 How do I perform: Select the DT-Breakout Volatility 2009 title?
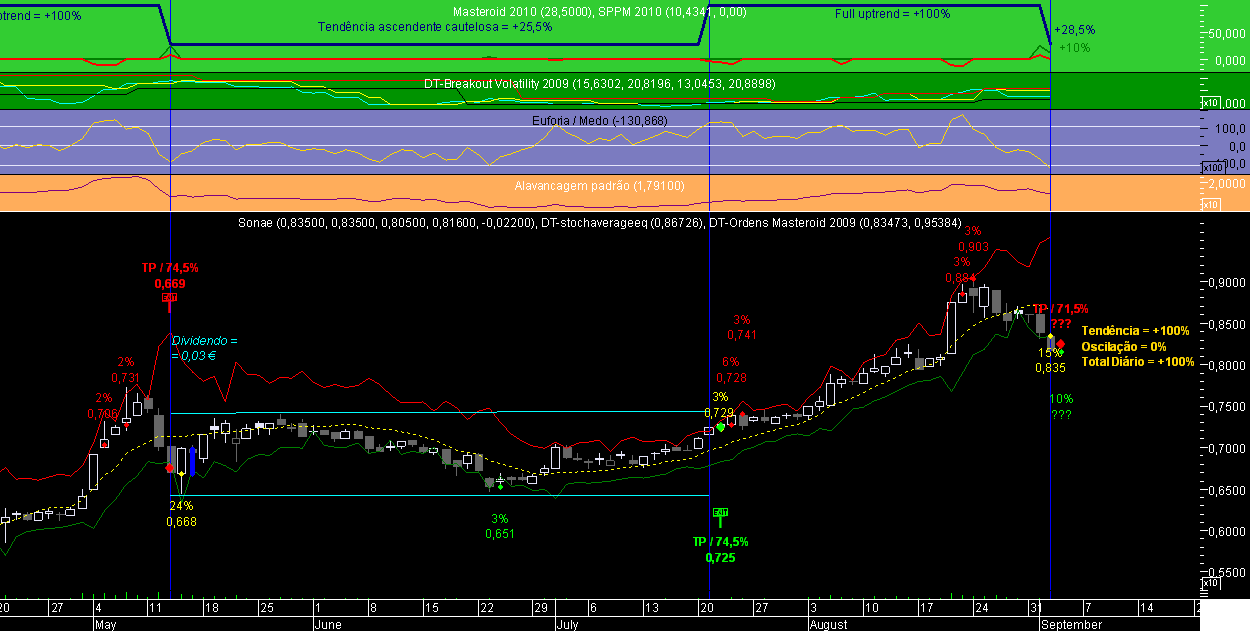point(599,84)
